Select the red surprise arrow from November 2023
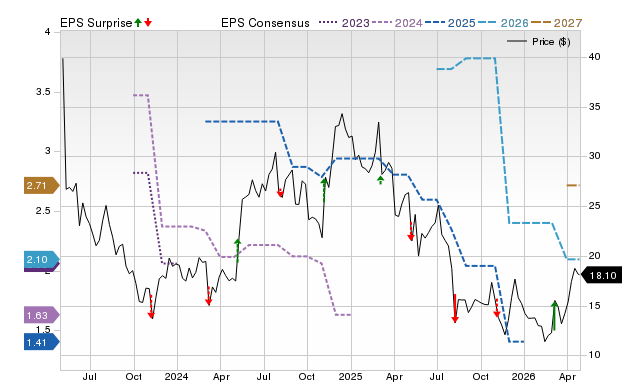 click(151, 306)
